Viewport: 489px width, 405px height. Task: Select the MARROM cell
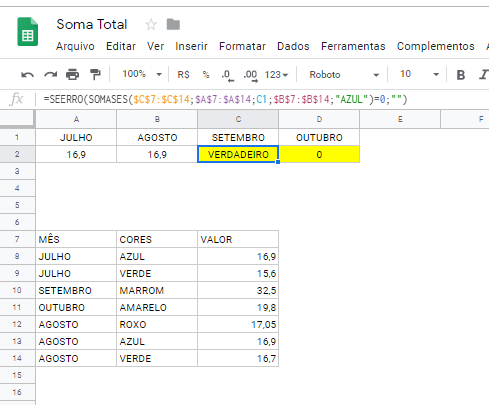pos(157,290)
